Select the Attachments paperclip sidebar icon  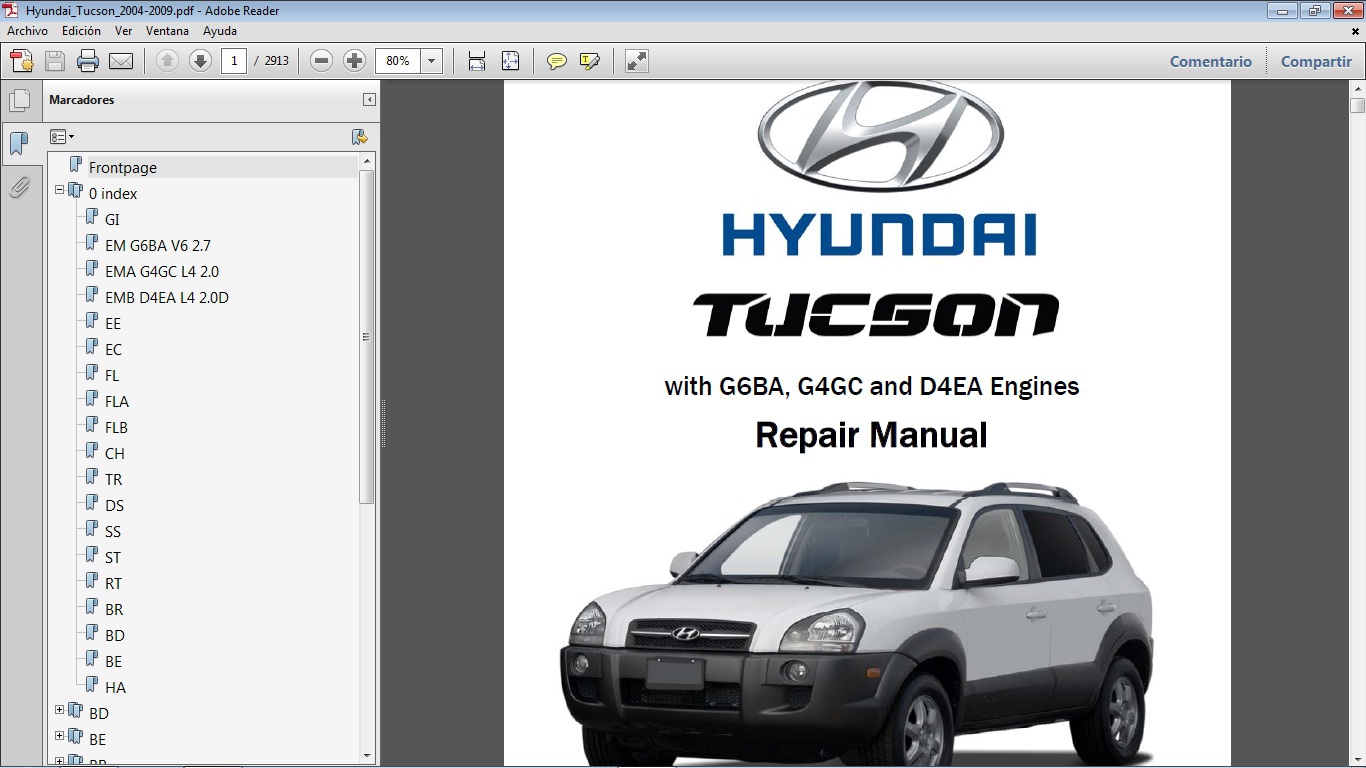(x=20, y=186)
